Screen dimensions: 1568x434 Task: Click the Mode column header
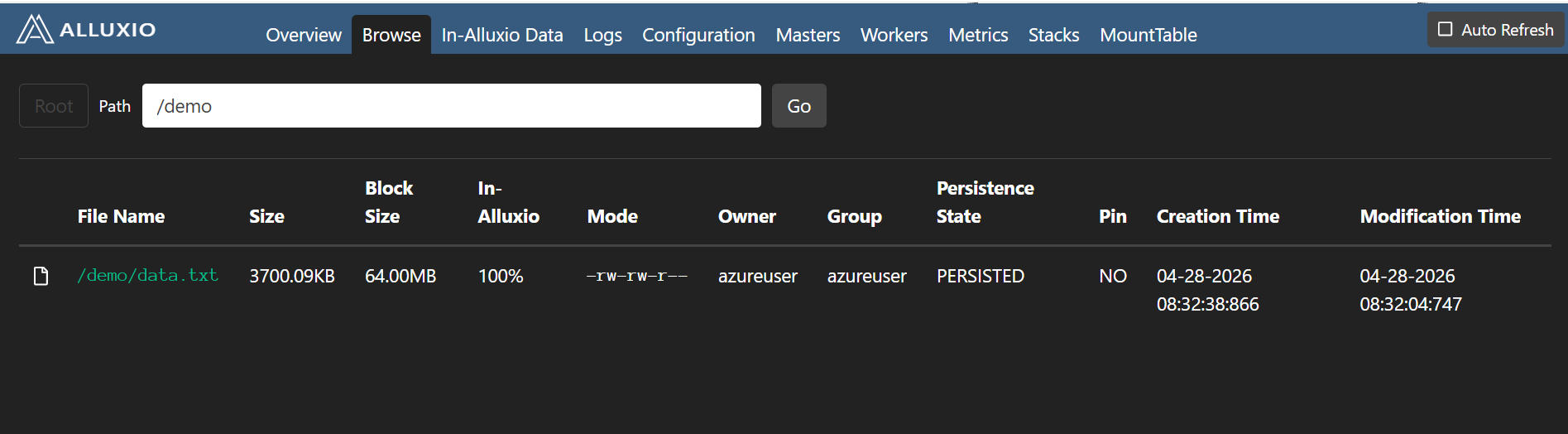tap(612, 216)
